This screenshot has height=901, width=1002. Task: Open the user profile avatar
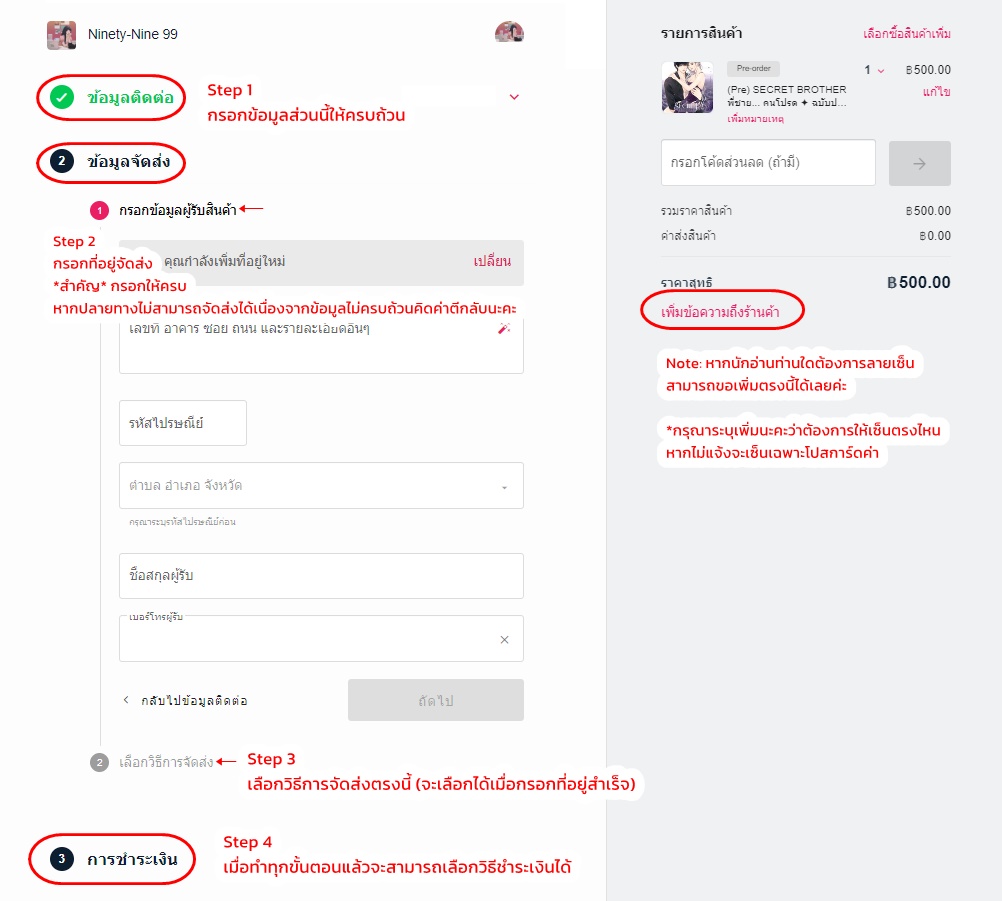[x=509, y=32]
